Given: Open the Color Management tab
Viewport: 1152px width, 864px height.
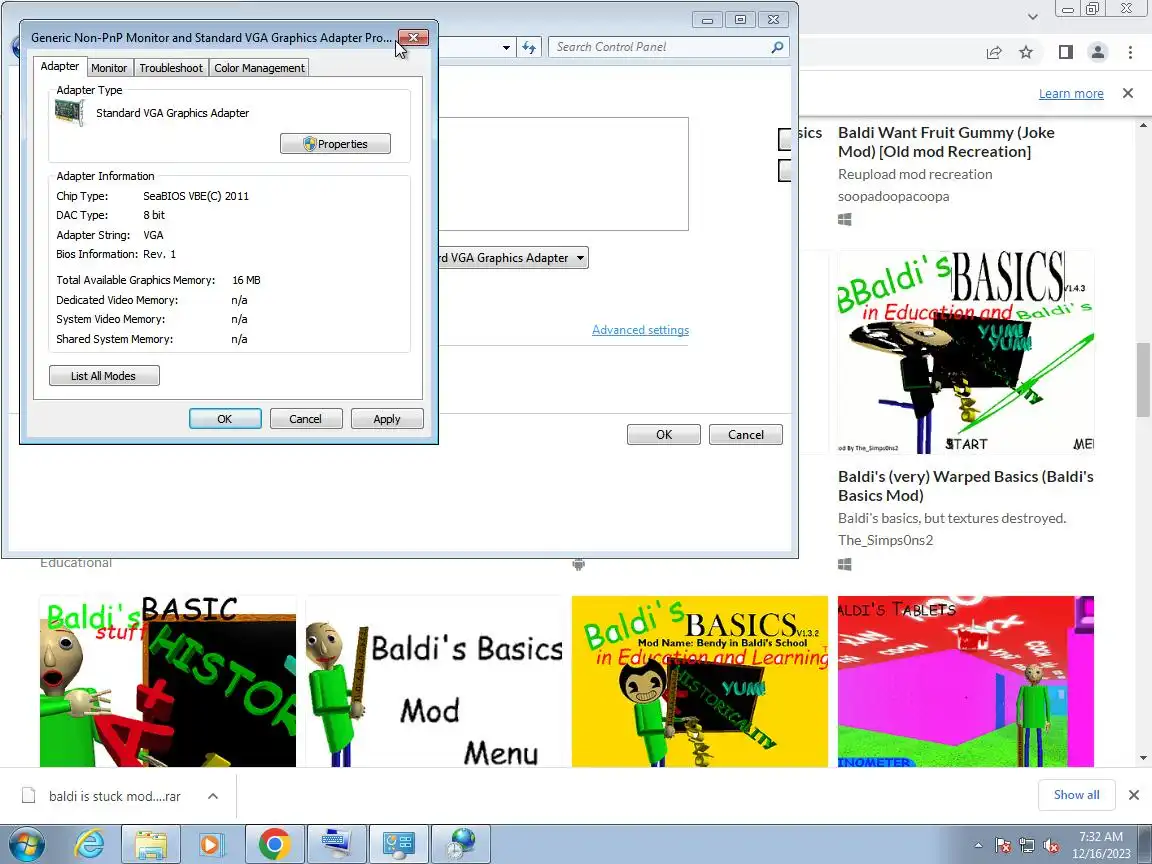Looking at the screenshot, I should (259, 68).
